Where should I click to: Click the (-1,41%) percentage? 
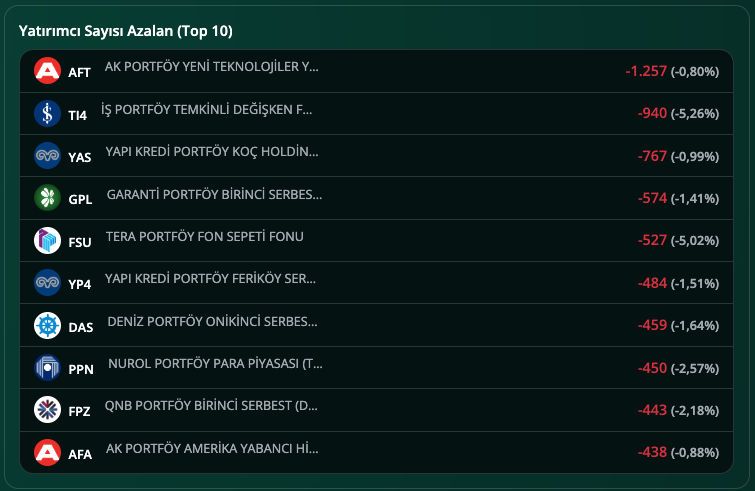[695, 199]
